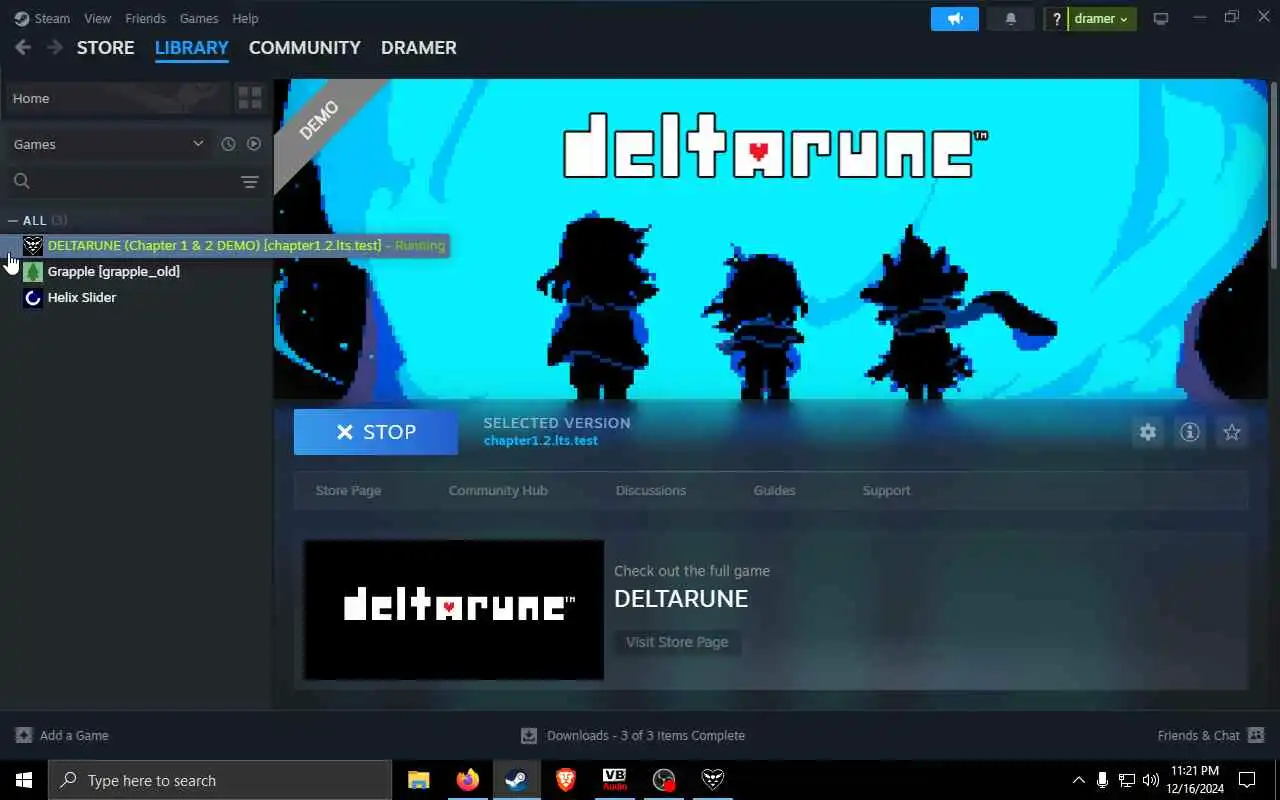
Task: Select Helix Slider in library list
Action: tap(82, 297)
